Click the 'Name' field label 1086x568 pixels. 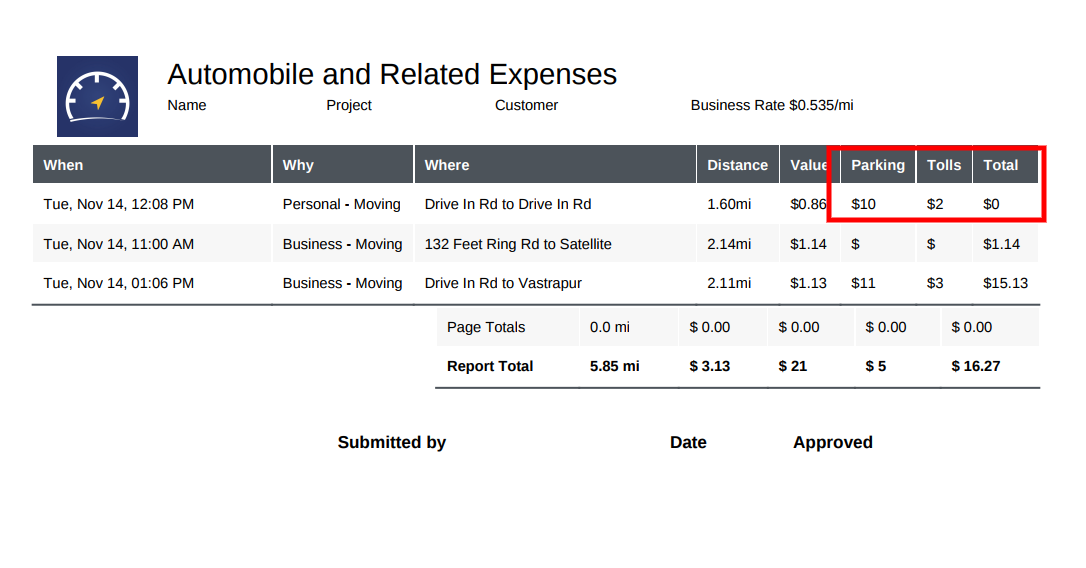[187, 105]
